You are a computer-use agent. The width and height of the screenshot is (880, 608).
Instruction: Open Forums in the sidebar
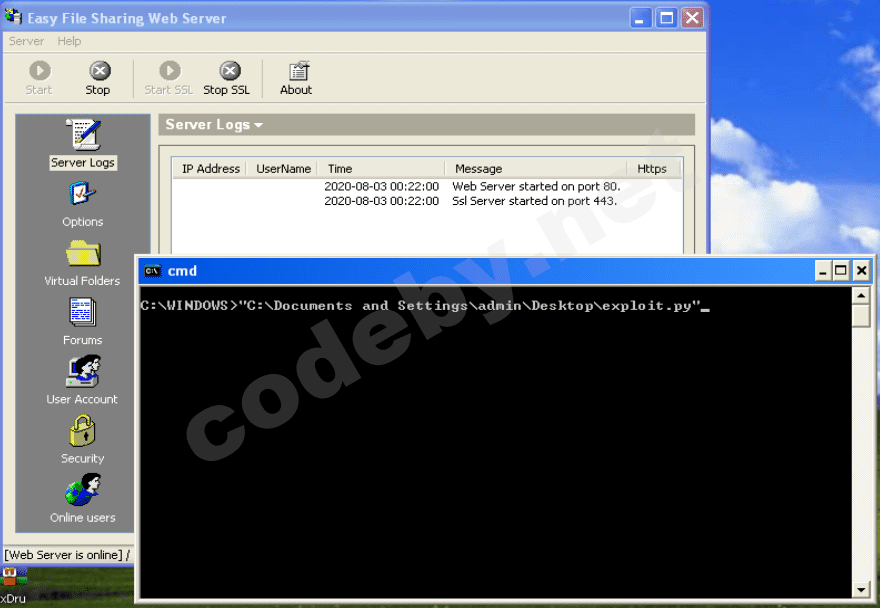pyautogui.click(x=82, y=322)
